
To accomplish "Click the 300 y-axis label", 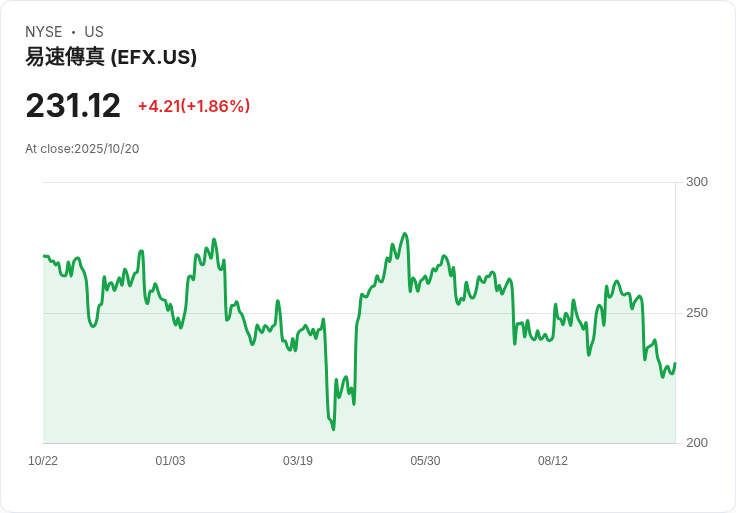I will click(x=697, y=182).
